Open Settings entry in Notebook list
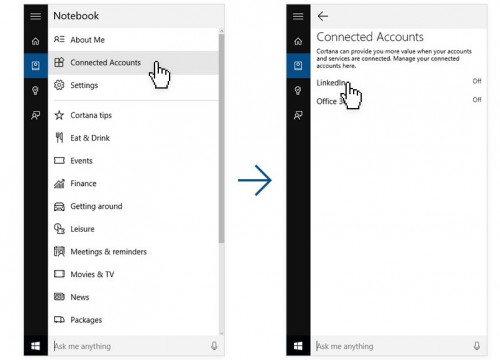Image resolution: width=500 pixels, height=360 pixels. 133,85
